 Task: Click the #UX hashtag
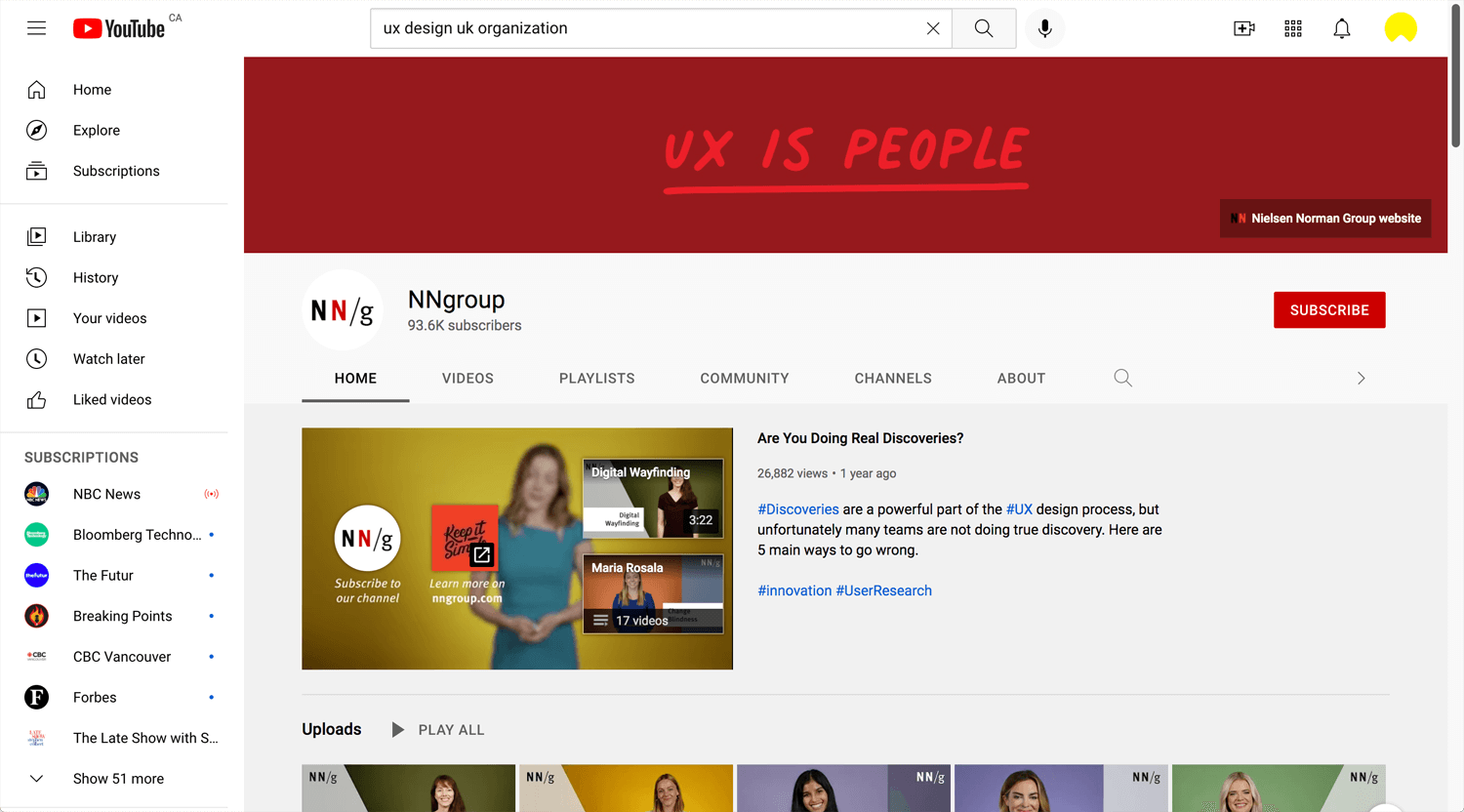click(1019, 509)
